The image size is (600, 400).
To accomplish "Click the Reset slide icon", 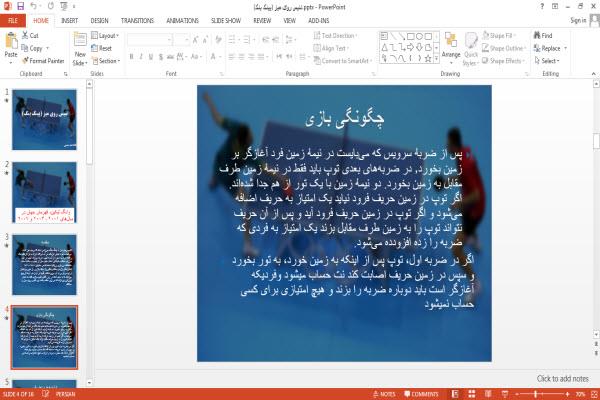I will (x=95, y=48).
